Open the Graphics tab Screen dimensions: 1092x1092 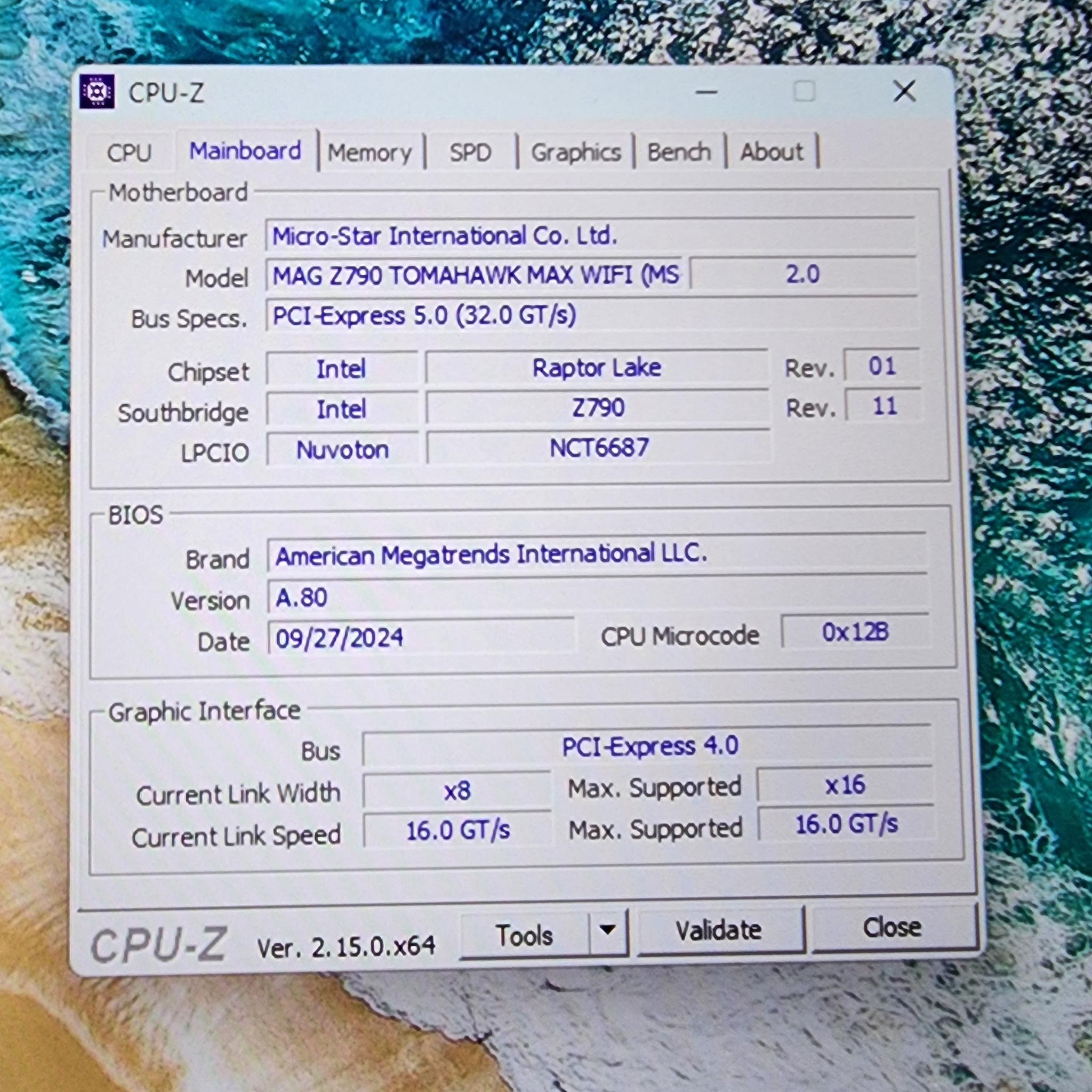(x=576, y=152)
